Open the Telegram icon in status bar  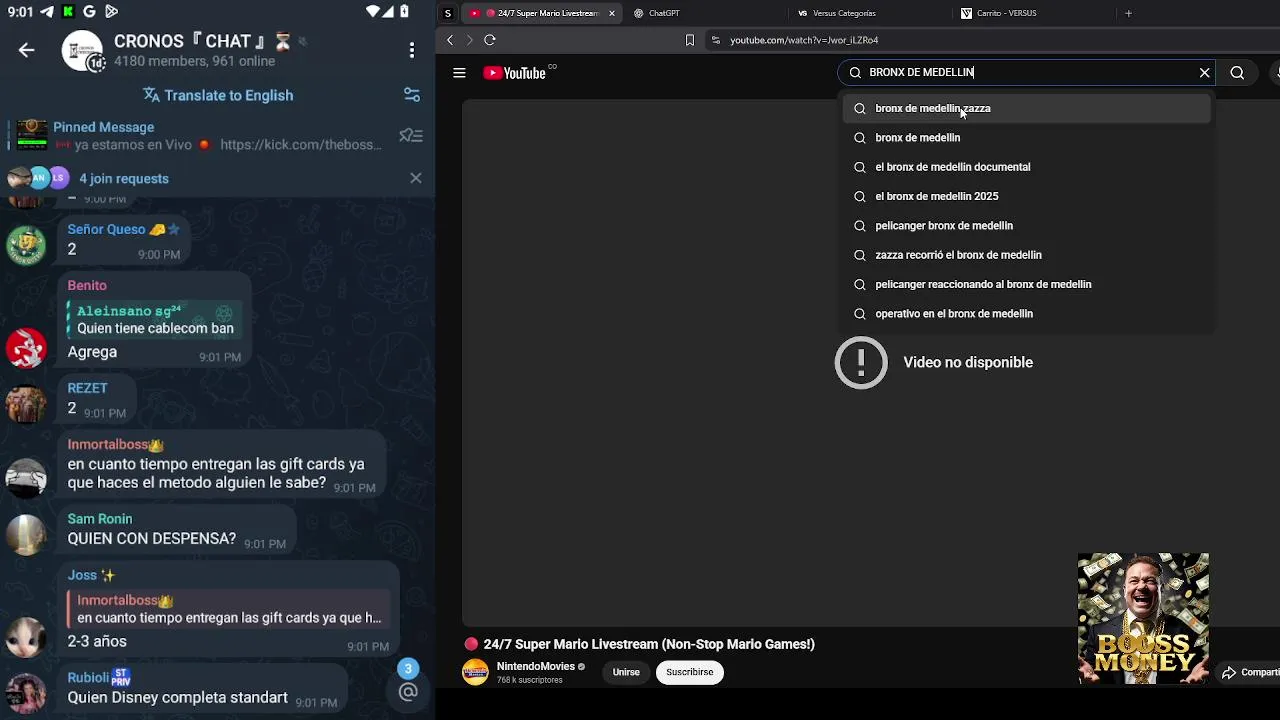tap(46, 12)
